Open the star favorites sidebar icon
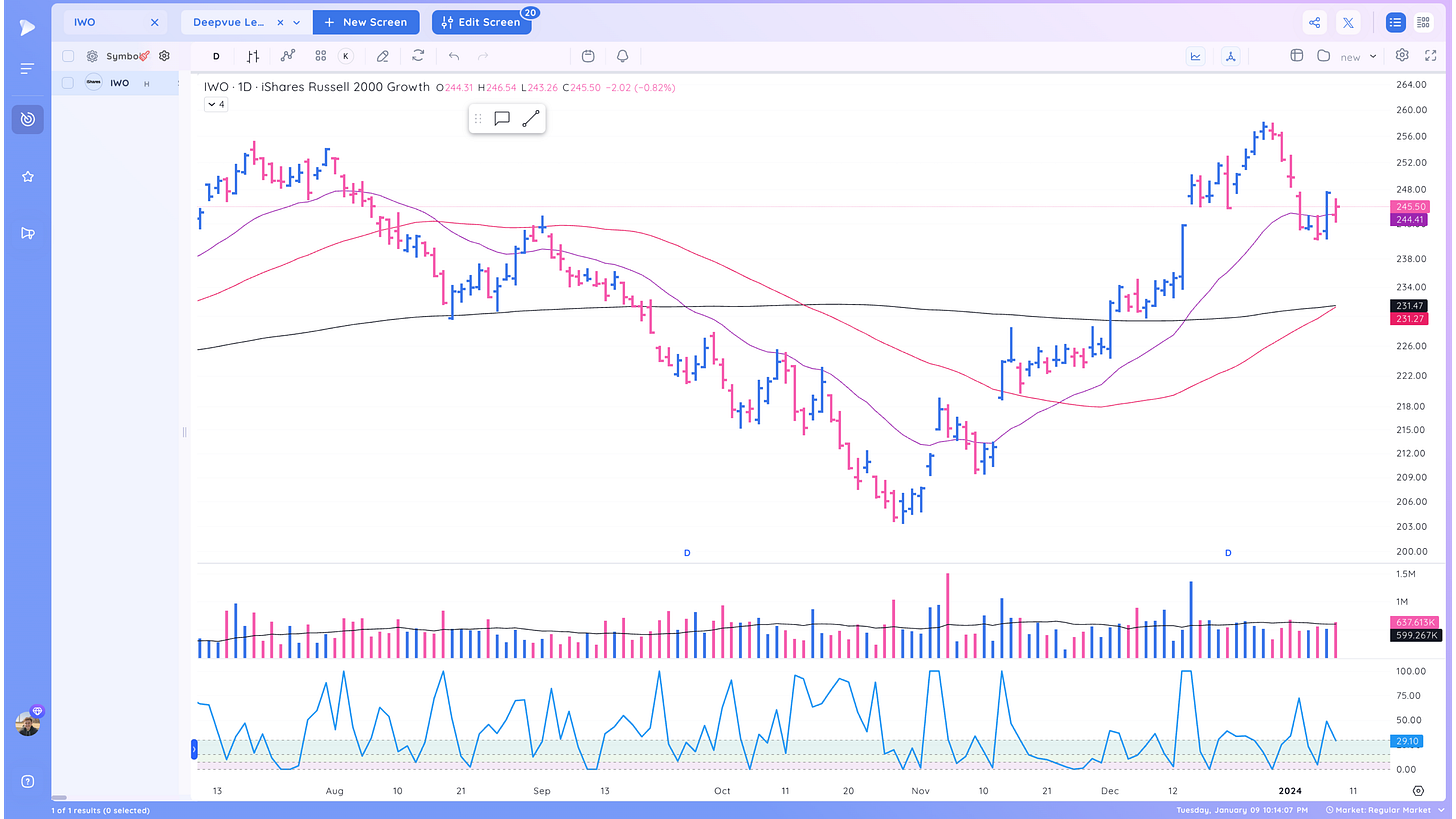 tap(27, 176)
